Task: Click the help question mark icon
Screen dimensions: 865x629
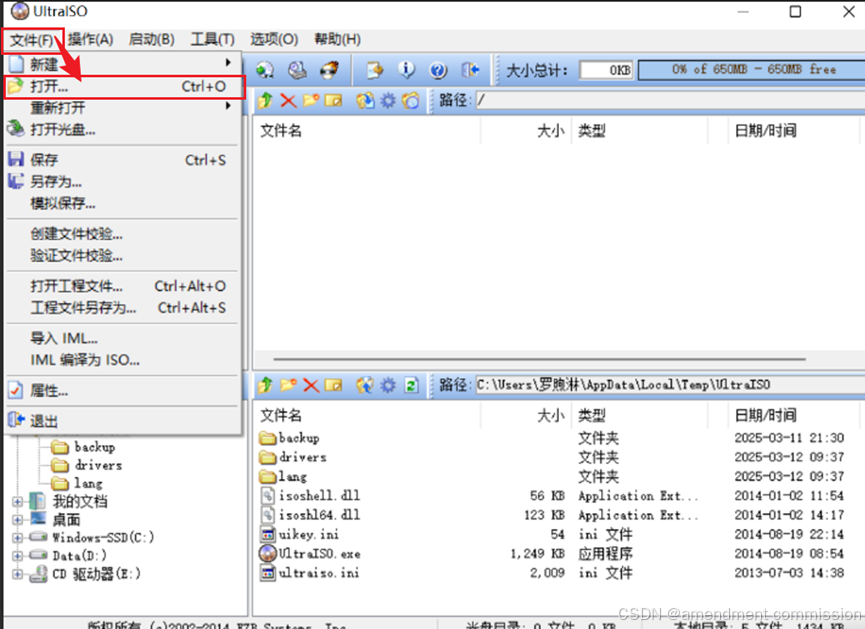Action: [x=438, y=70]
